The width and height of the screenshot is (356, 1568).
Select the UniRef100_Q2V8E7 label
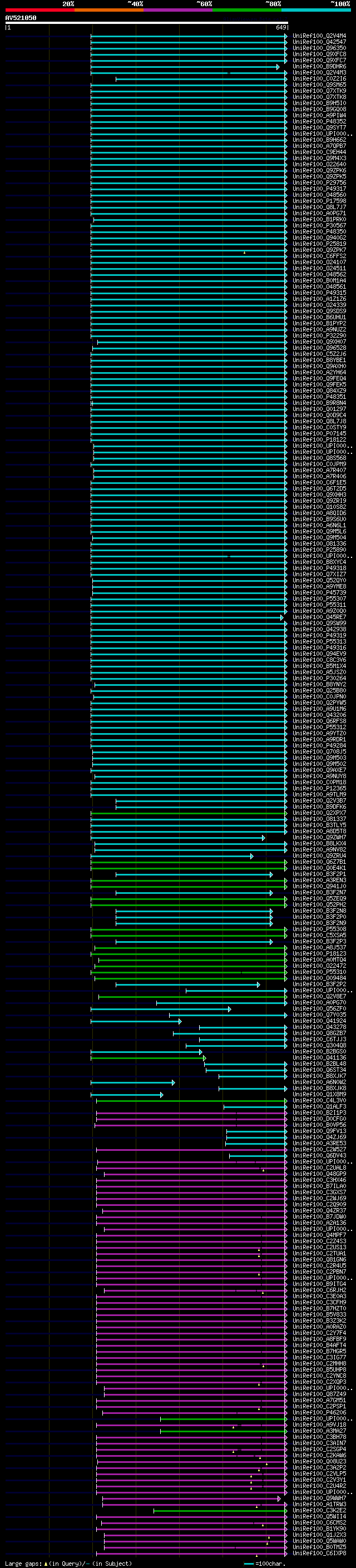click(x=319, y=996)
